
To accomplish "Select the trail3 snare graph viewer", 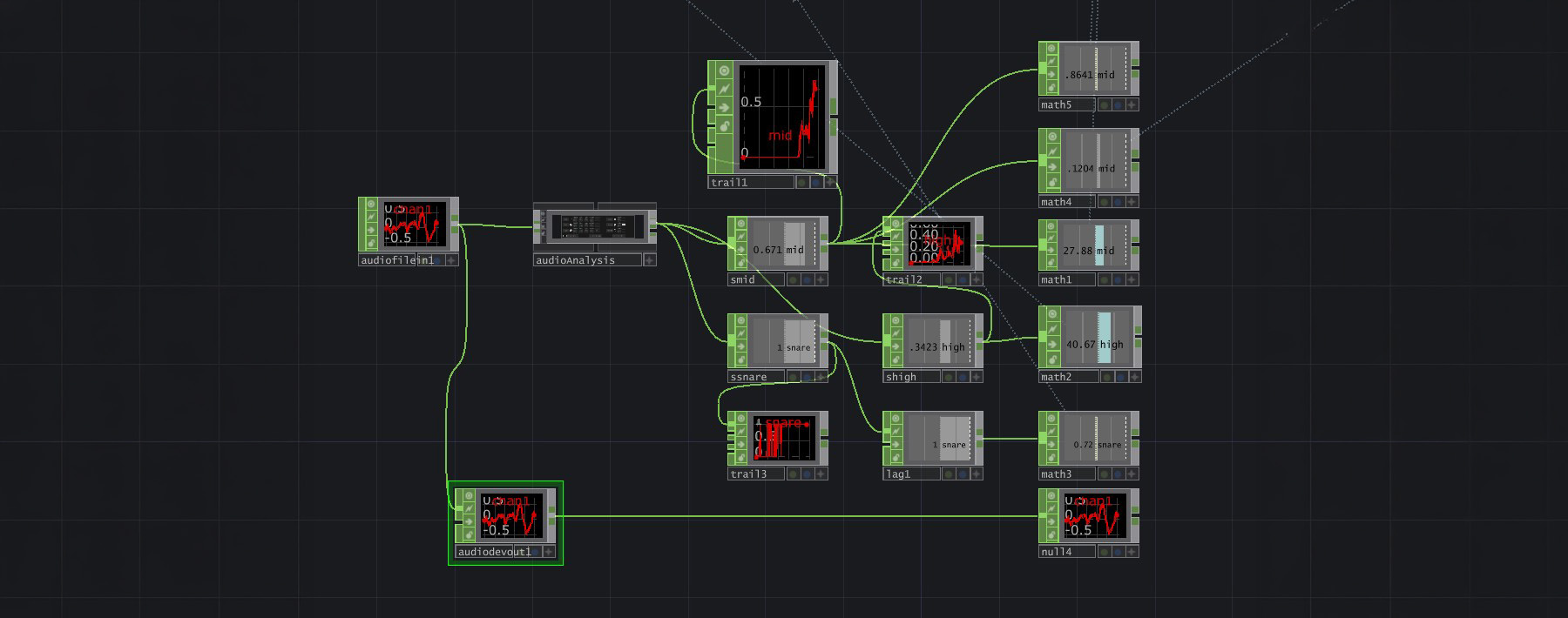I will [786, 438].
